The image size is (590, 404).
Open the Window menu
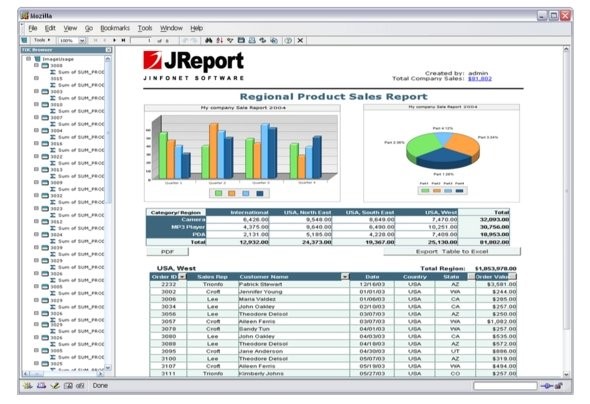[x=171, y=28]
